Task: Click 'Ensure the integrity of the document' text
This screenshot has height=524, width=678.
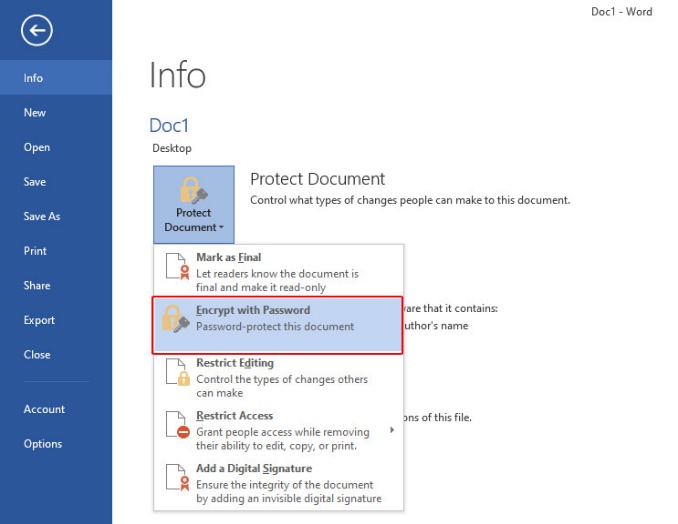Action: [285, 485]
